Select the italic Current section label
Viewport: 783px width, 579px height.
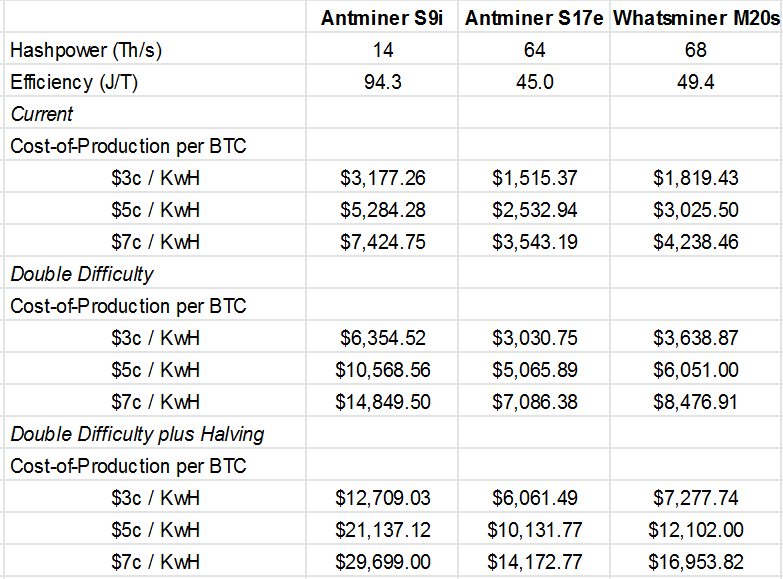tap(42, 114)
